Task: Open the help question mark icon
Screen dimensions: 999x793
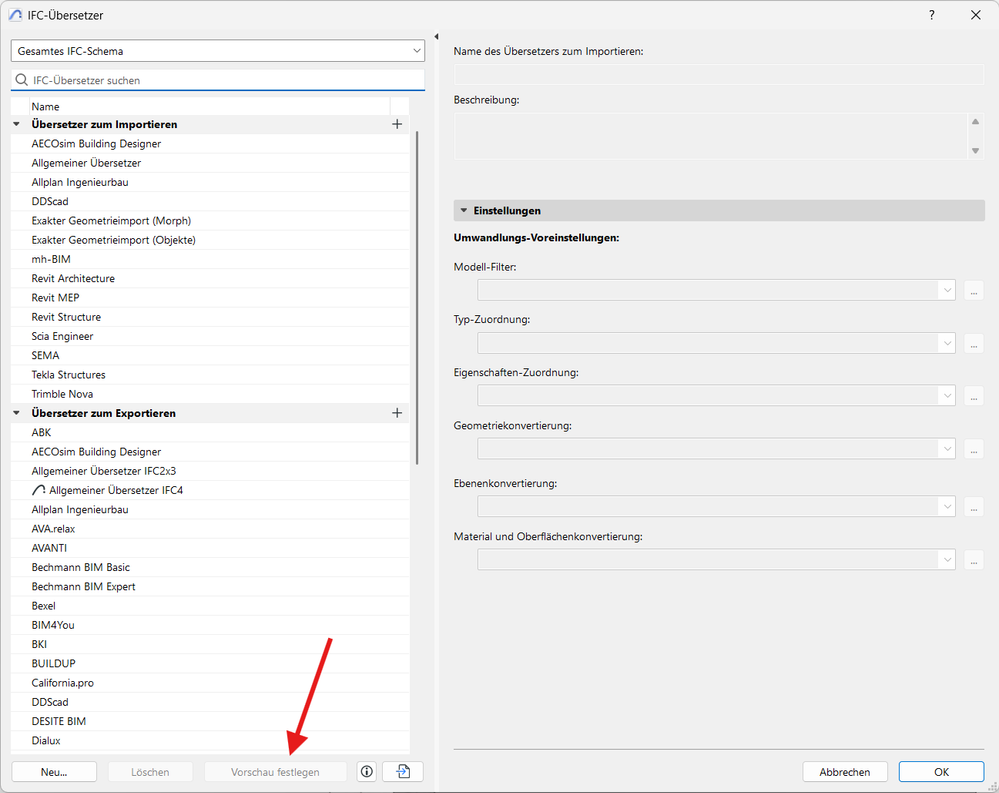Action: (x=931, y=15)
